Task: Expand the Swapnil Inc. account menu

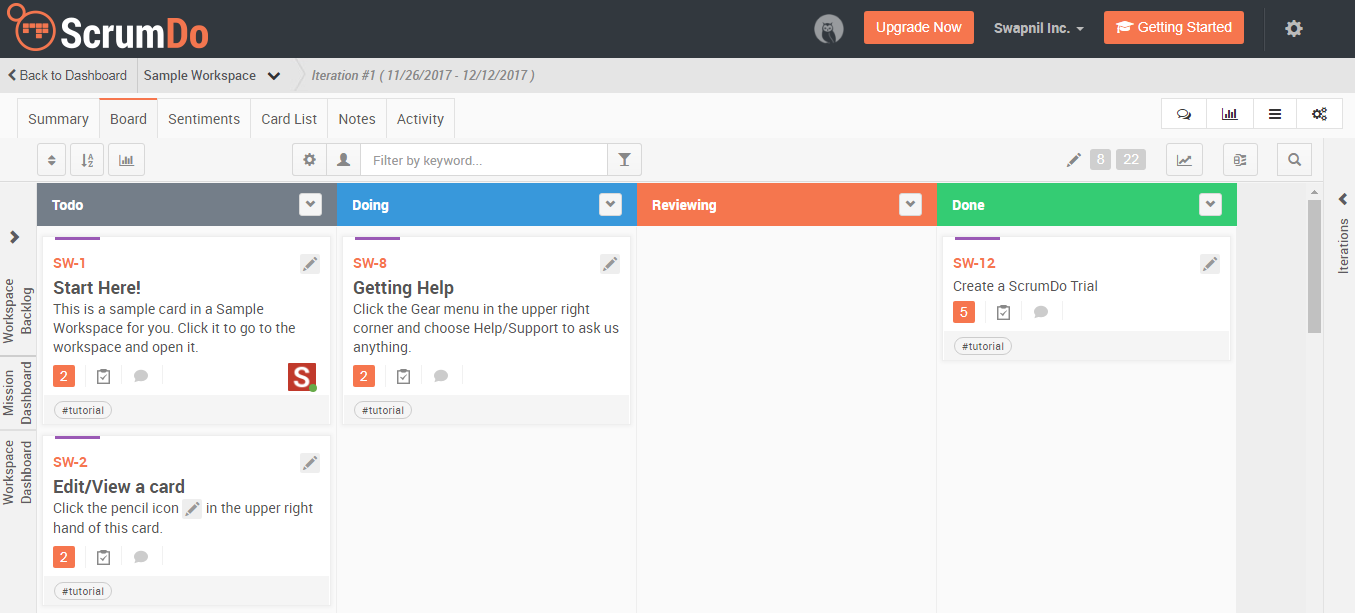Action: [x=1038, y=27]
